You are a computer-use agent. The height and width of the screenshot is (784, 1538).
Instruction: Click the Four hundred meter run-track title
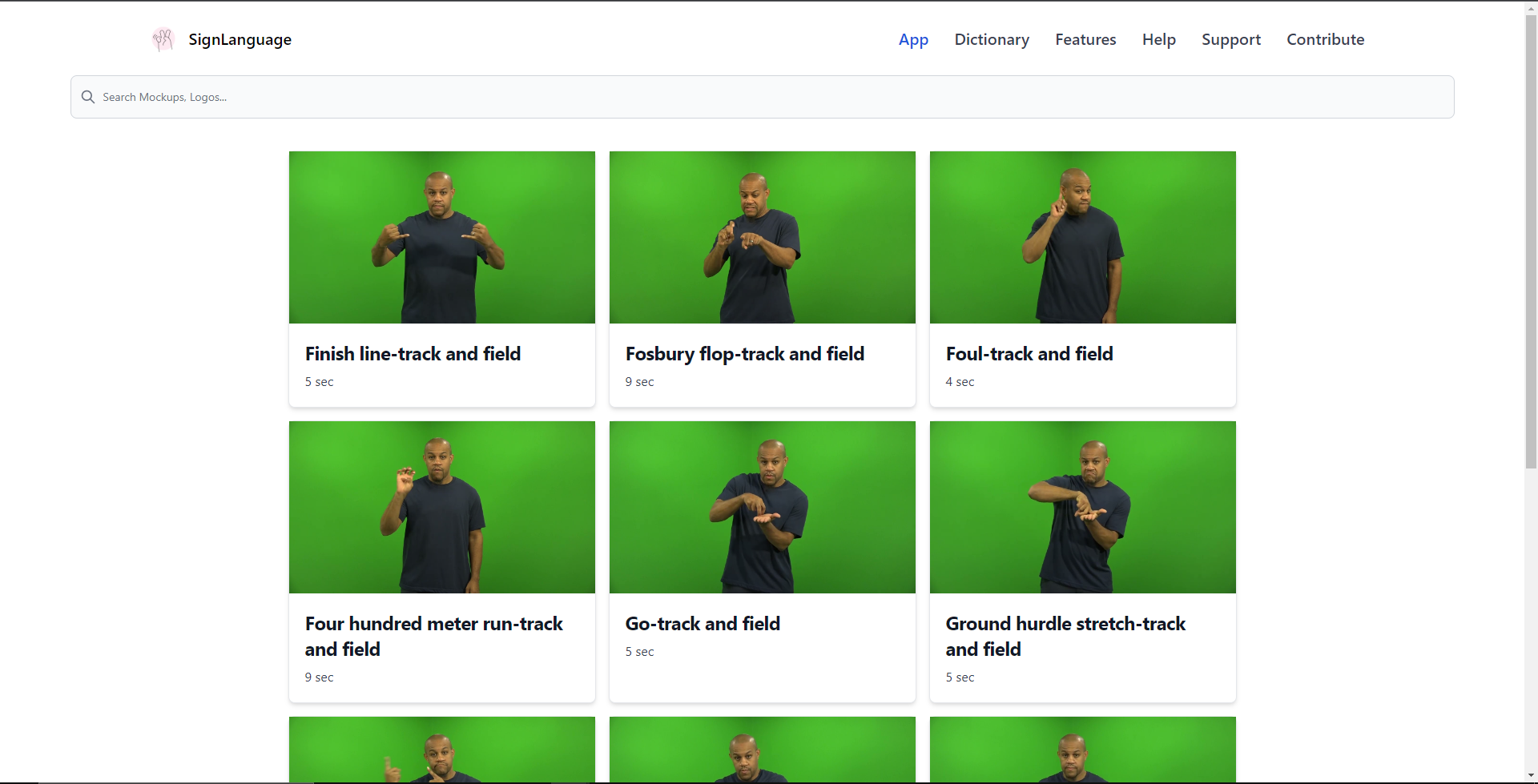point(434,636)
